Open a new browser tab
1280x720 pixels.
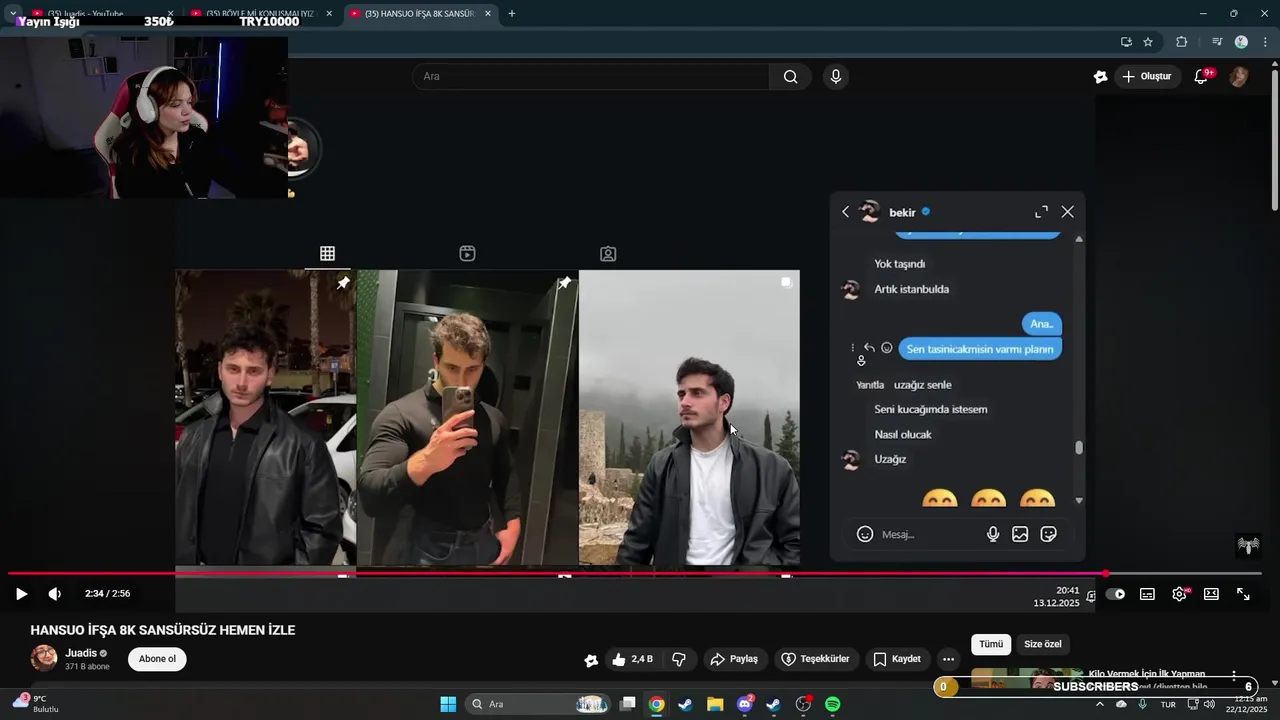coord(512,14)
